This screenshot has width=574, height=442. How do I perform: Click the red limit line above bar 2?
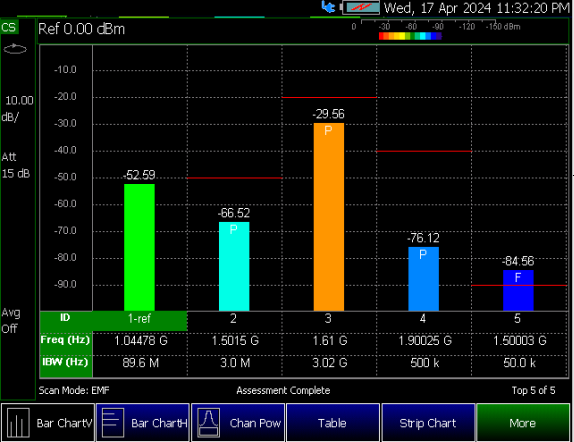(x=235, y=178)
